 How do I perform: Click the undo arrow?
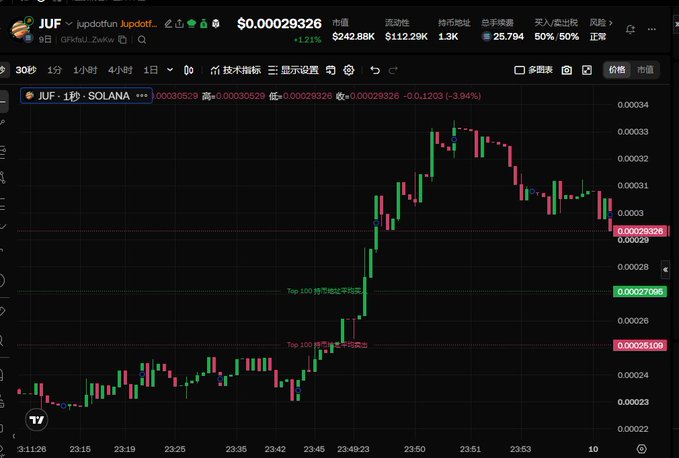pos(375,70)
